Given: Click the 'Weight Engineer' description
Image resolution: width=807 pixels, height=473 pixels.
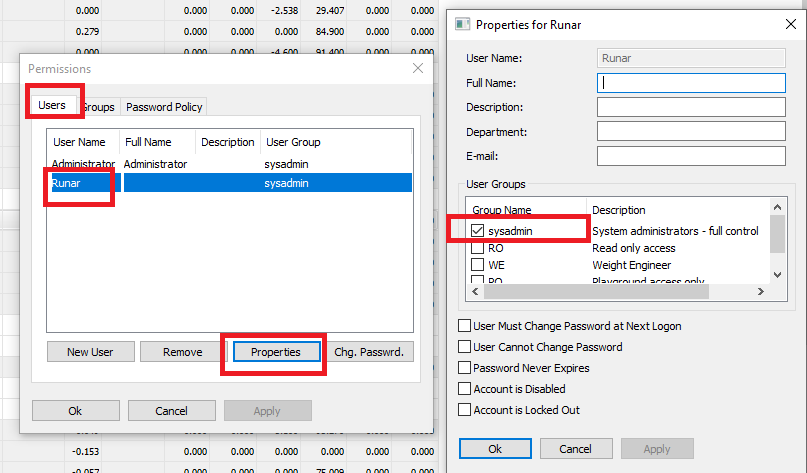Looking at the screenshot, I should pyautogui.click(x=631, y=265).
